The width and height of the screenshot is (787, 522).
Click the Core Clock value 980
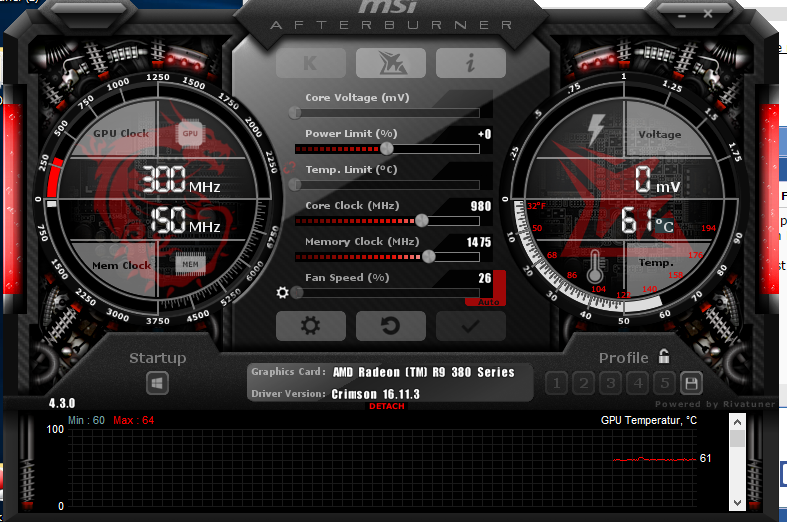[x=481, y=206]
